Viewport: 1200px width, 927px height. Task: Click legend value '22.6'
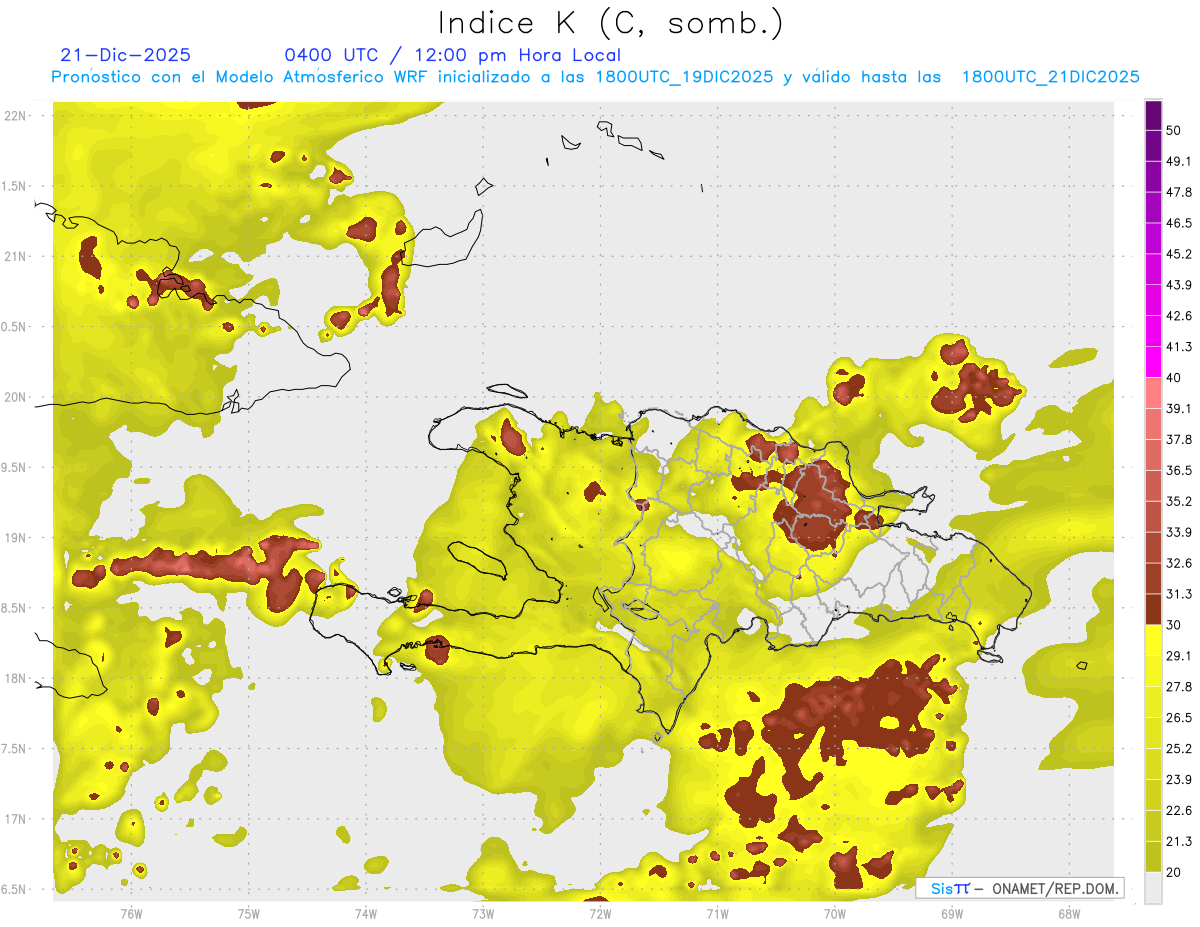point(1179,811)
